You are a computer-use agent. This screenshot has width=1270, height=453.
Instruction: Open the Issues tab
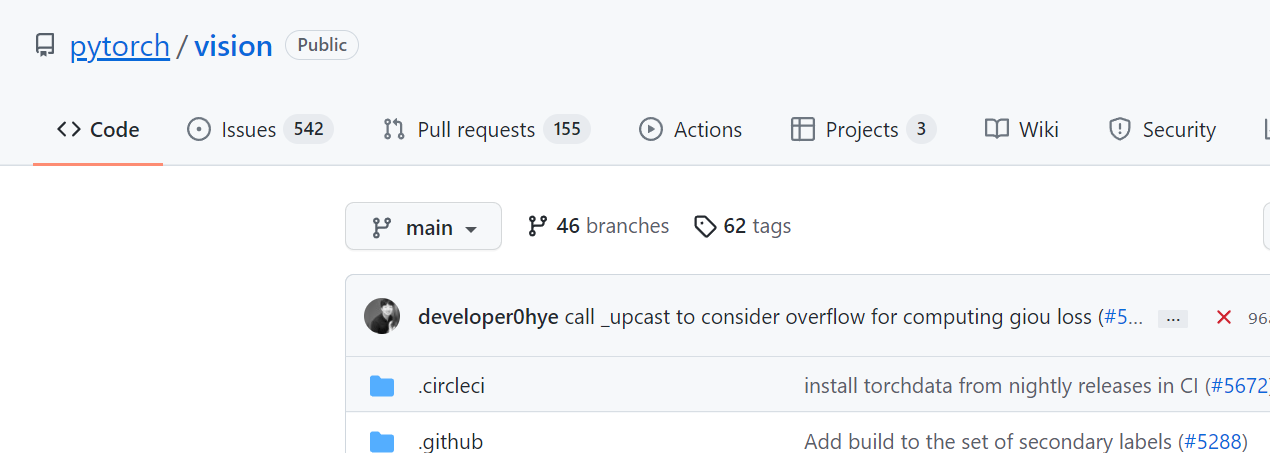[x=260, y=129]
